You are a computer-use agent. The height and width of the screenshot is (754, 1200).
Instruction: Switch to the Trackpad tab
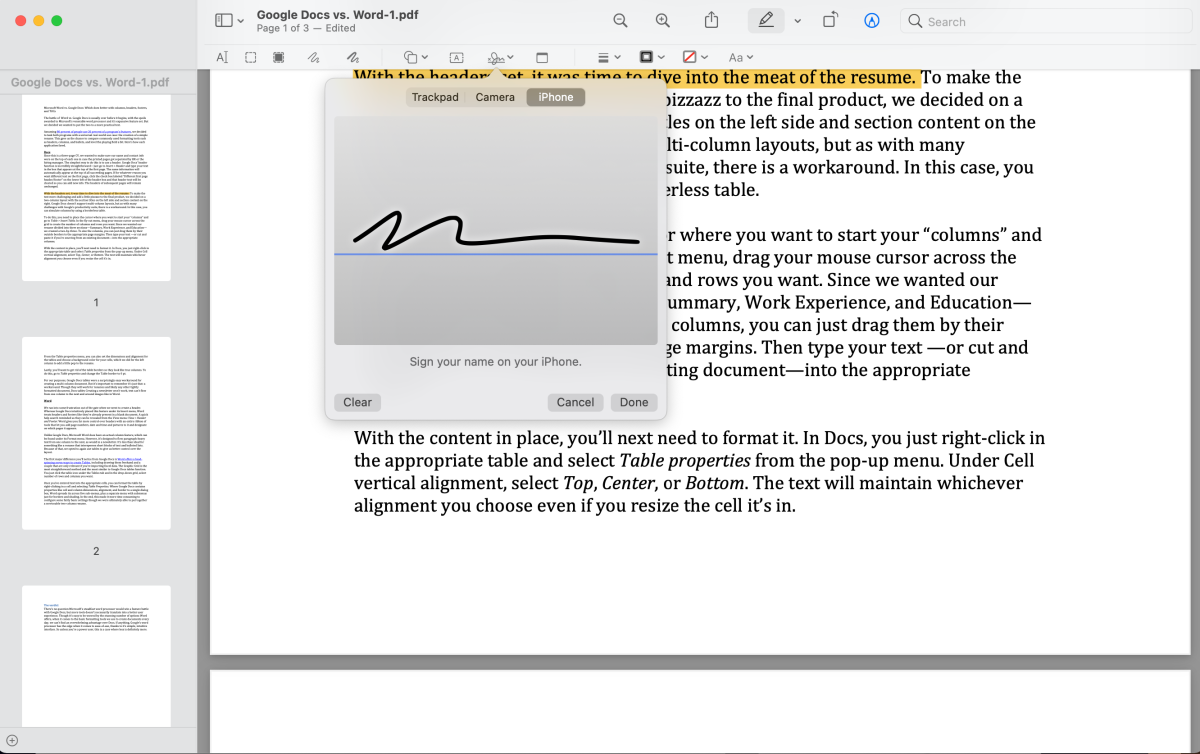[435, 97]
